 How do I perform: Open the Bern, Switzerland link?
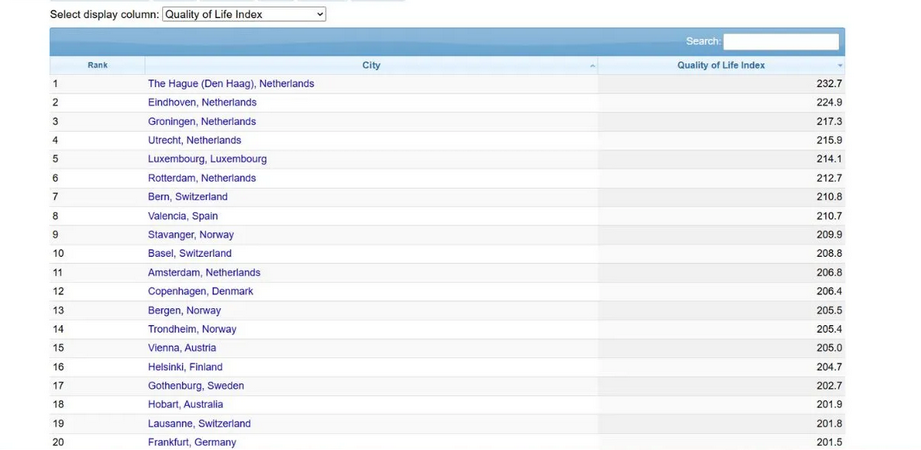click(x=188, y=196)
